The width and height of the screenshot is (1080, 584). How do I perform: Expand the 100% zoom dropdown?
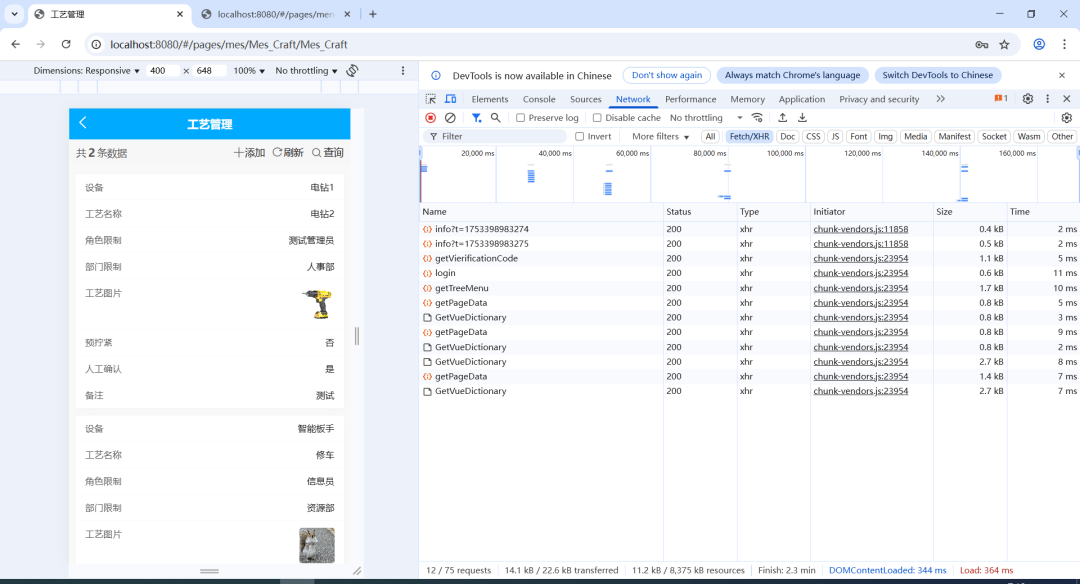pyautogui.click(x=249, y=71)
